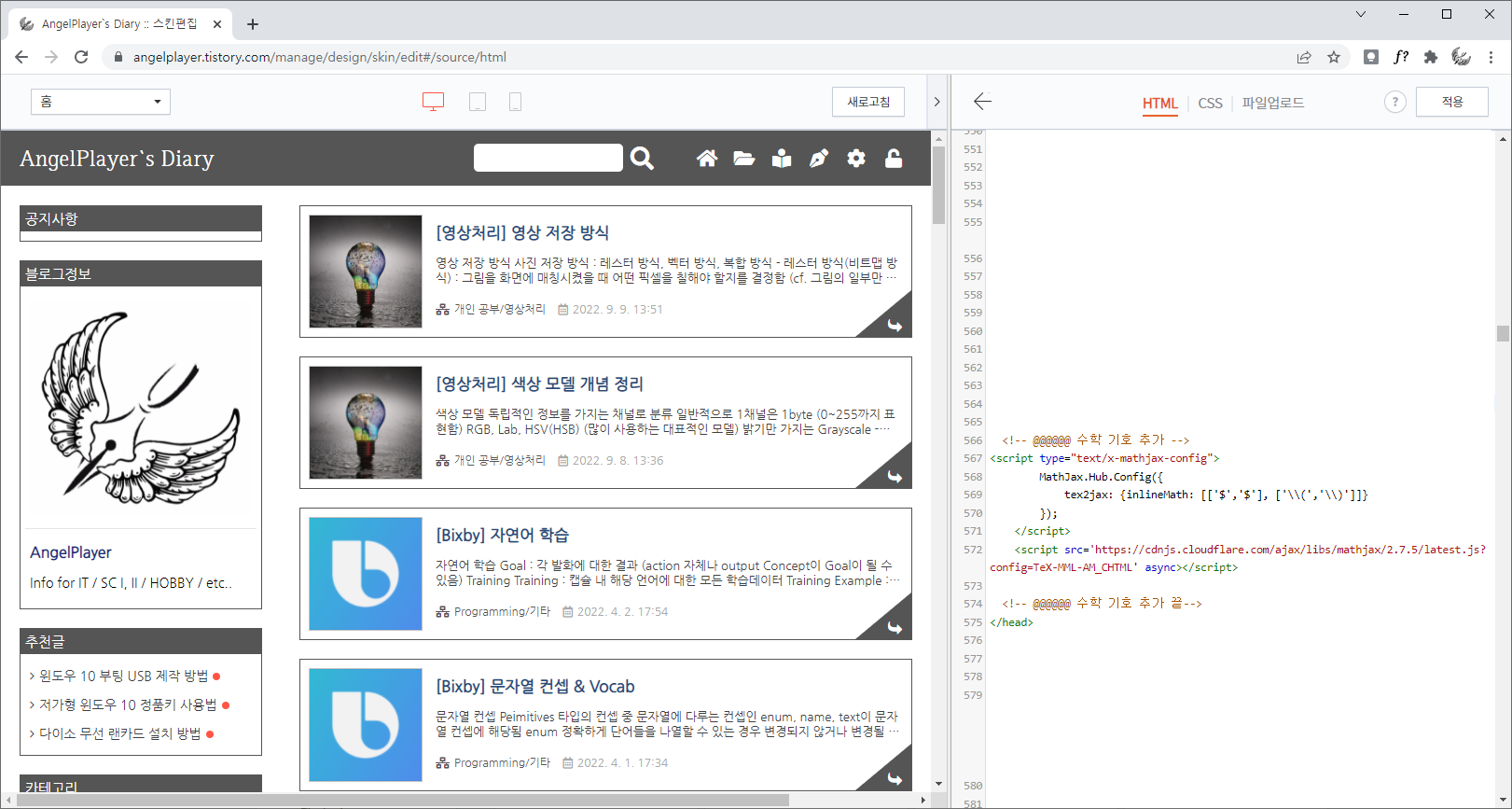
Task: Open the guestbook reader icon in header
Action: click(782, 159)
